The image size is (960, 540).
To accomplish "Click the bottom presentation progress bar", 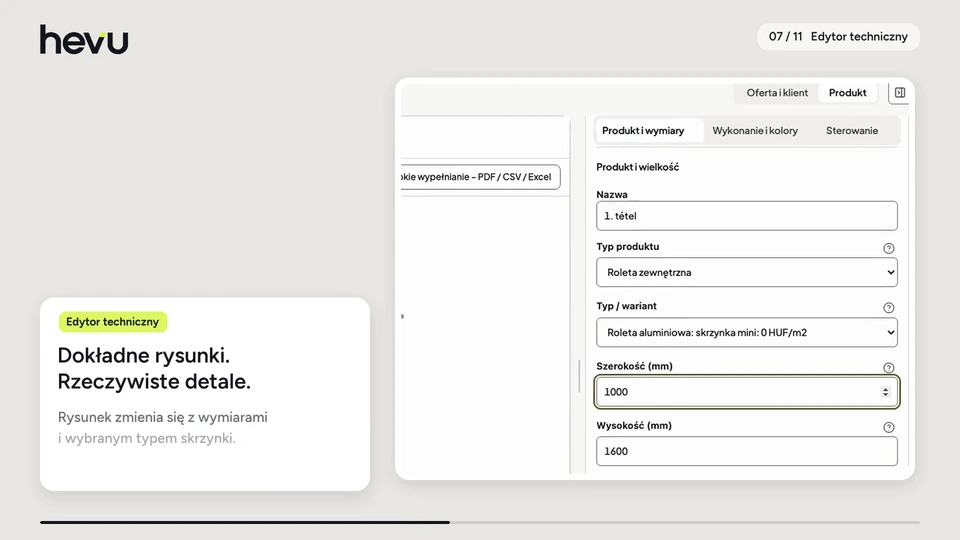I will [x=480, y=522].
